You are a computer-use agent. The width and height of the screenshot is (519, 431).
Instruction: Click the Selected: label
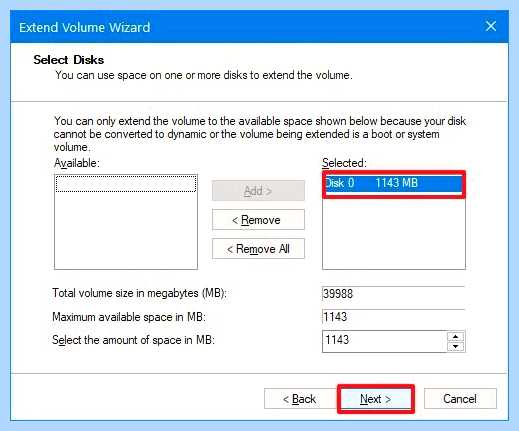[x=344, y=163]
